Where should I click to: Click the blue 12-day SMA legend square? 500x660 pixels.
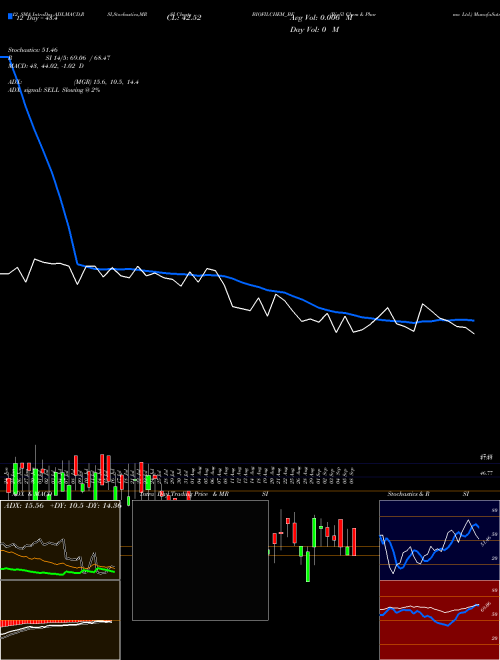pos(10,17)
